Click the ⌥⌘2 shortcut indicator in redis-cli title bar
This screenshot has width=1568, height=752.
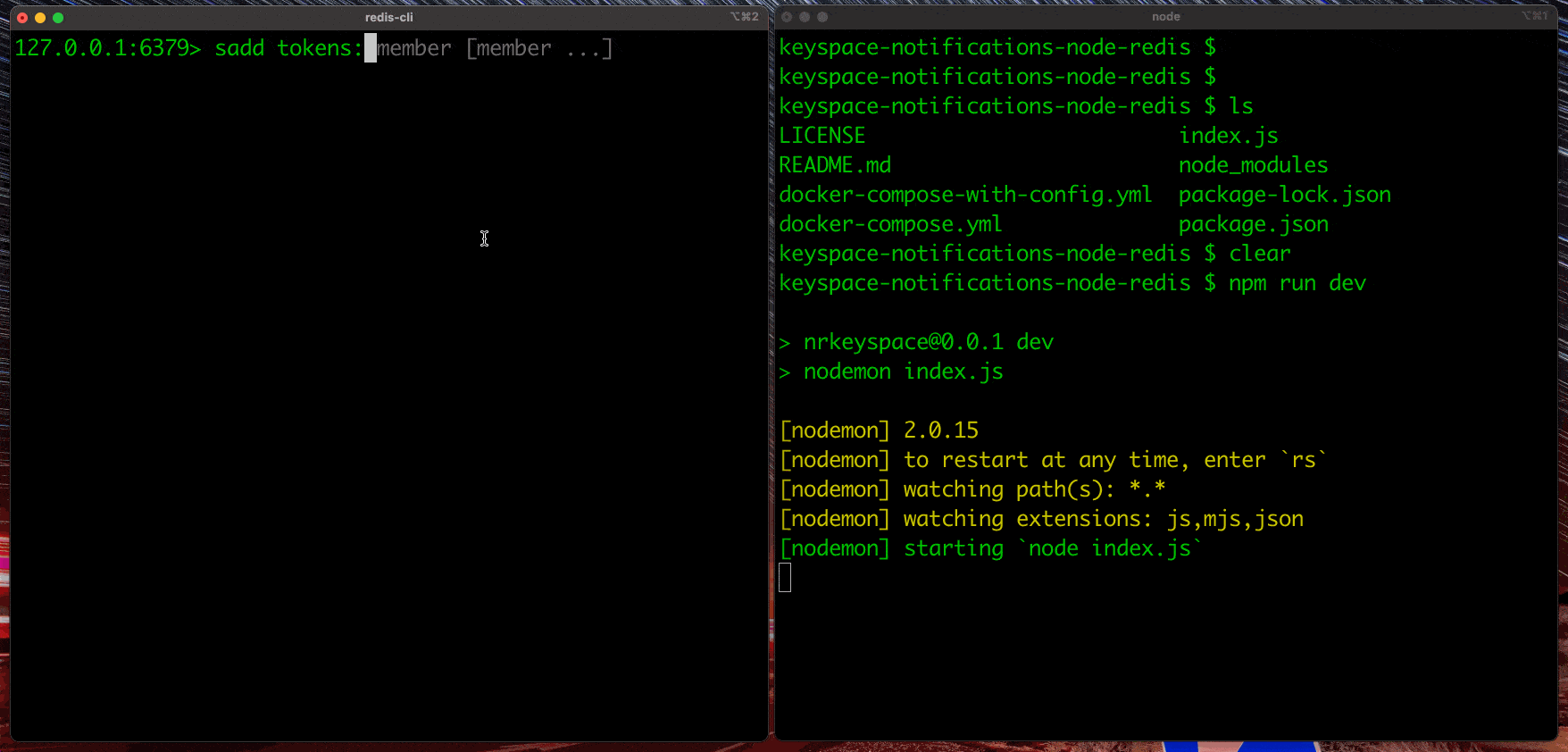coord(744,17)
